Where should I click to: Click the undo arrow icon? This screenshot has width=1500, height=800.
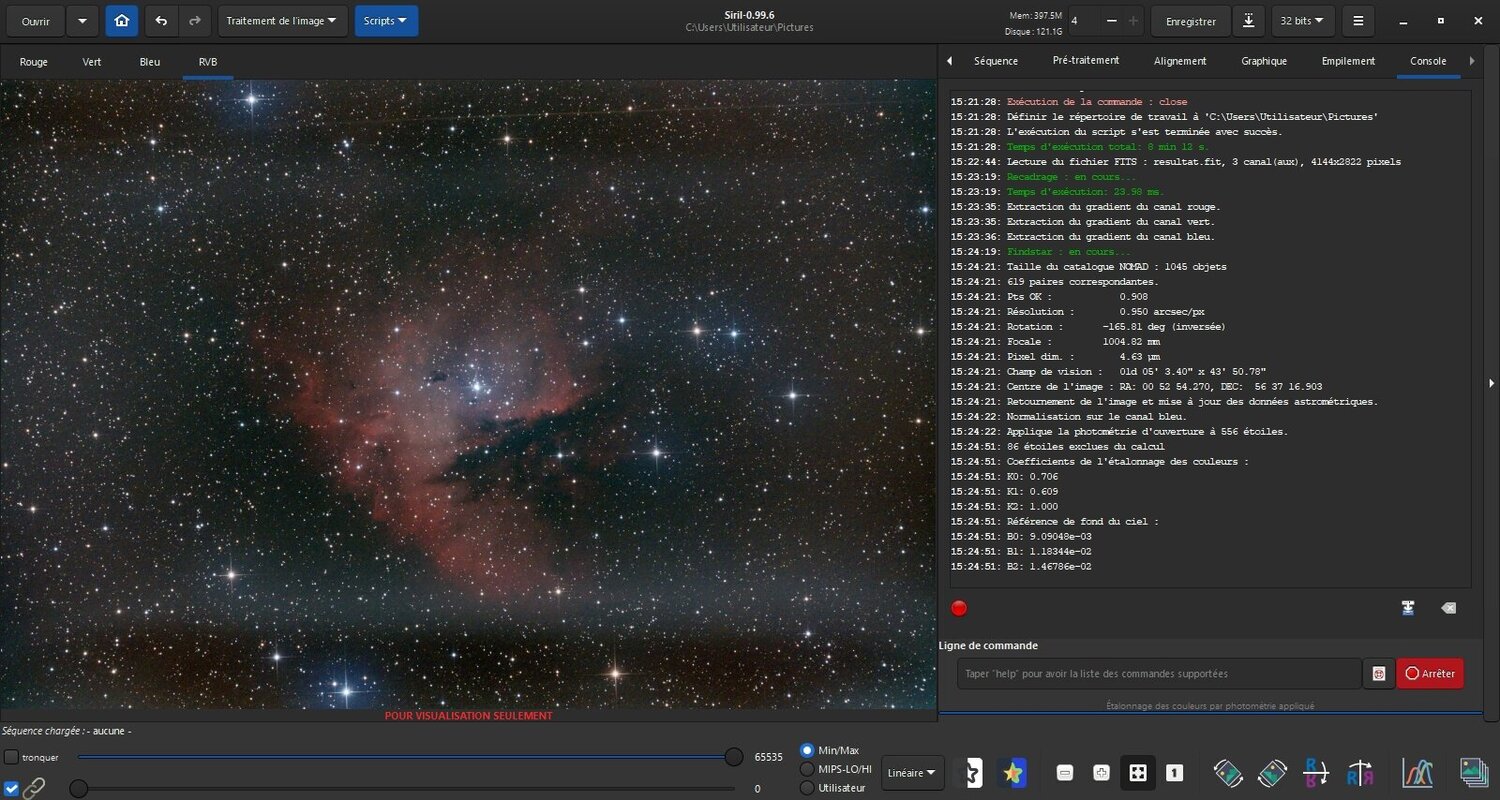tap(160, 20)
